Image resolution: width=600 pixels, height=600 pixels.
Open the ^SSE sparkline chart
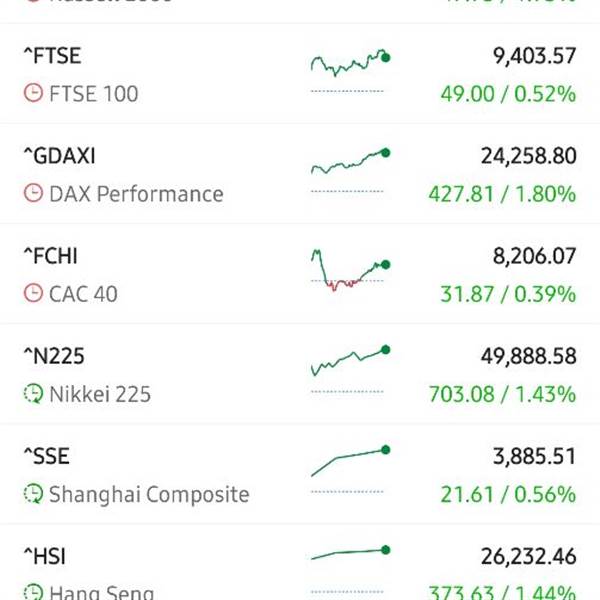[350, 461]
